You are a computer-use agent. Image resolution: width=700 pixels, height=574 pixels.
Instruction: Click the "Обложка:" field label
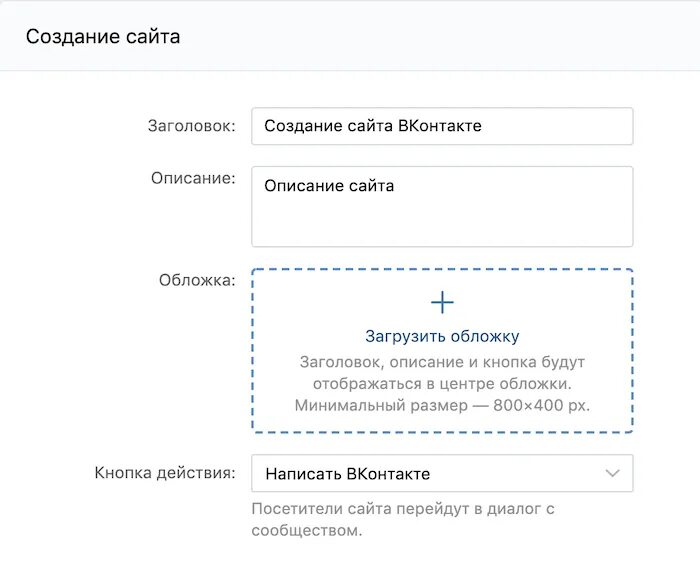197,280
